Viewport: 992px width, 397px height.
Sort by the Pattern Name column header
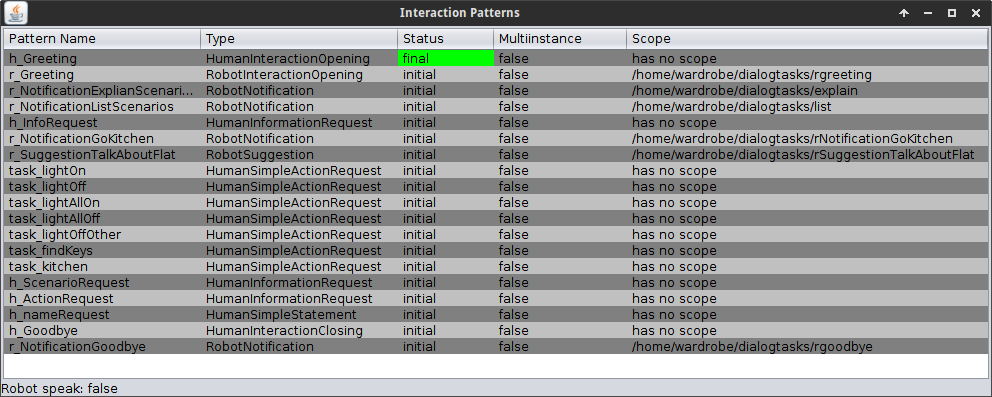(x=102, y=39)
